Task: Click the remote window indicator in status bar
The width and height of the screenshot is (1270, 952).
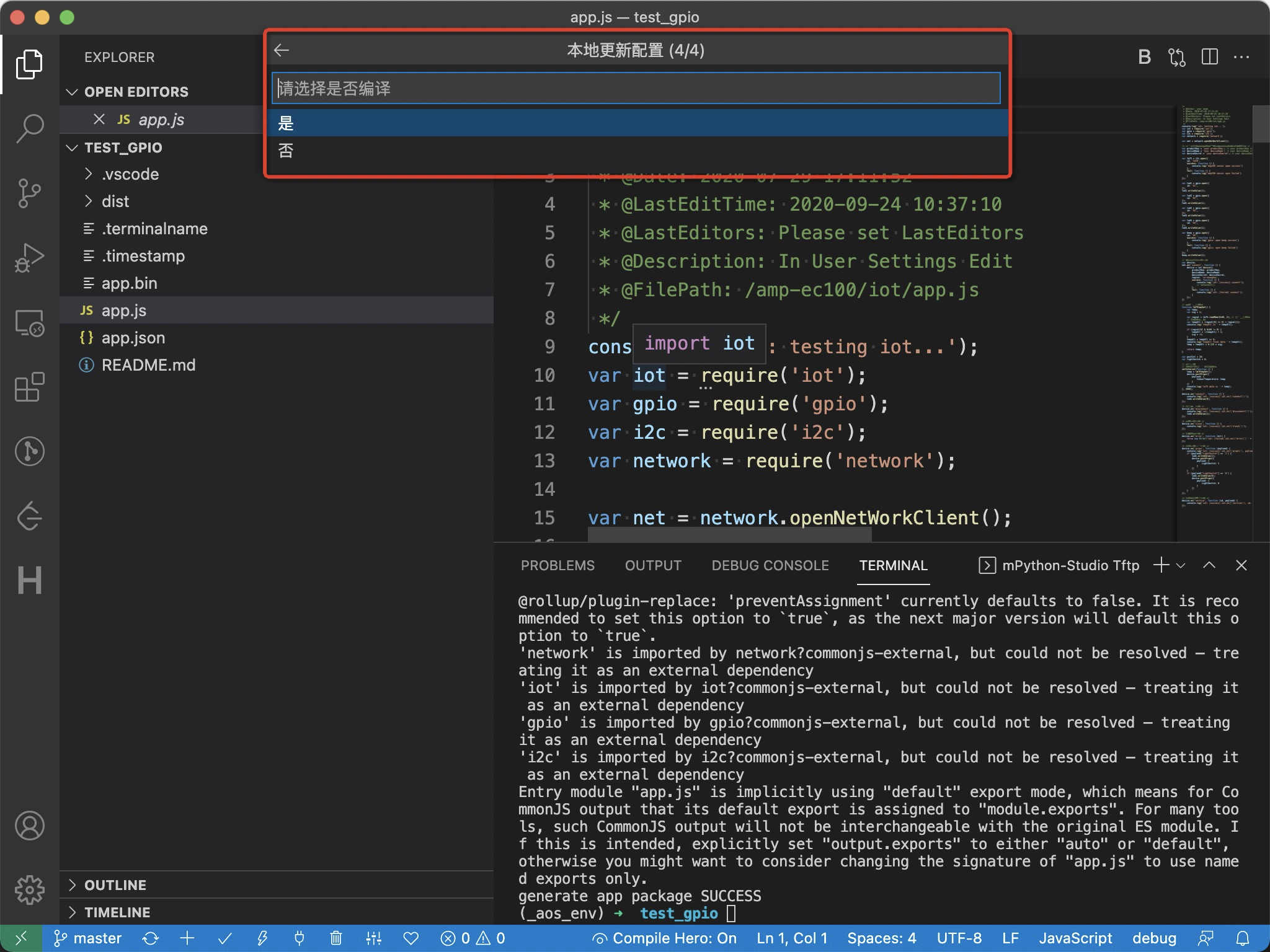Action: [x=20, y=938]
